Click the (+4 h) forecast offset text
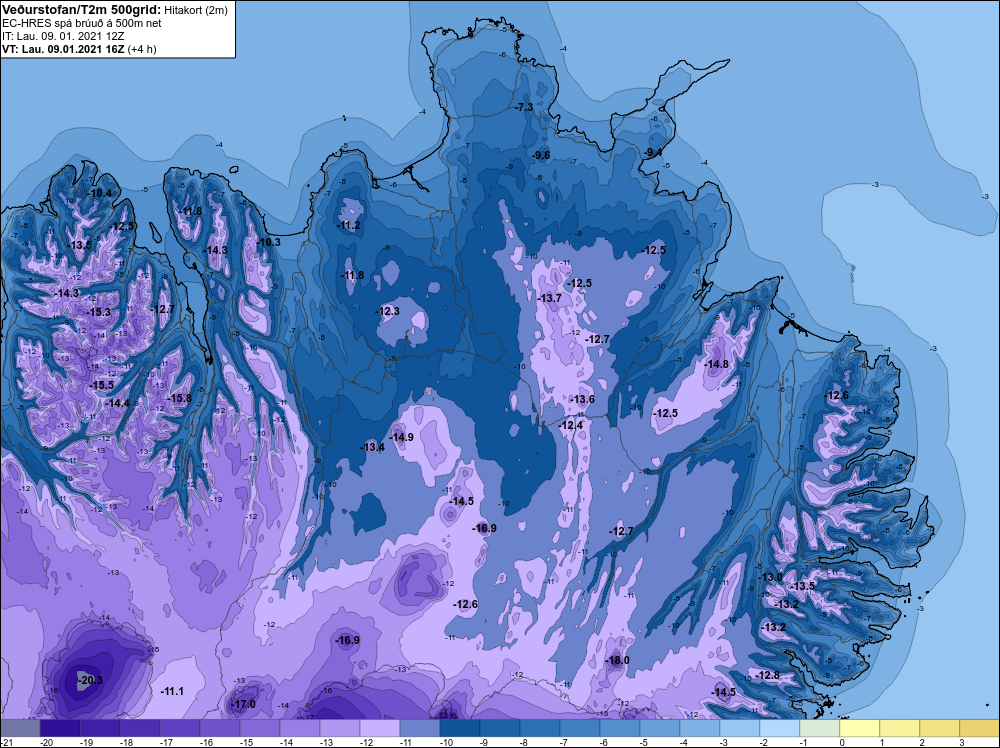Screen dimensions: 1000x748 pyautogui.click(x=142, y=48)
